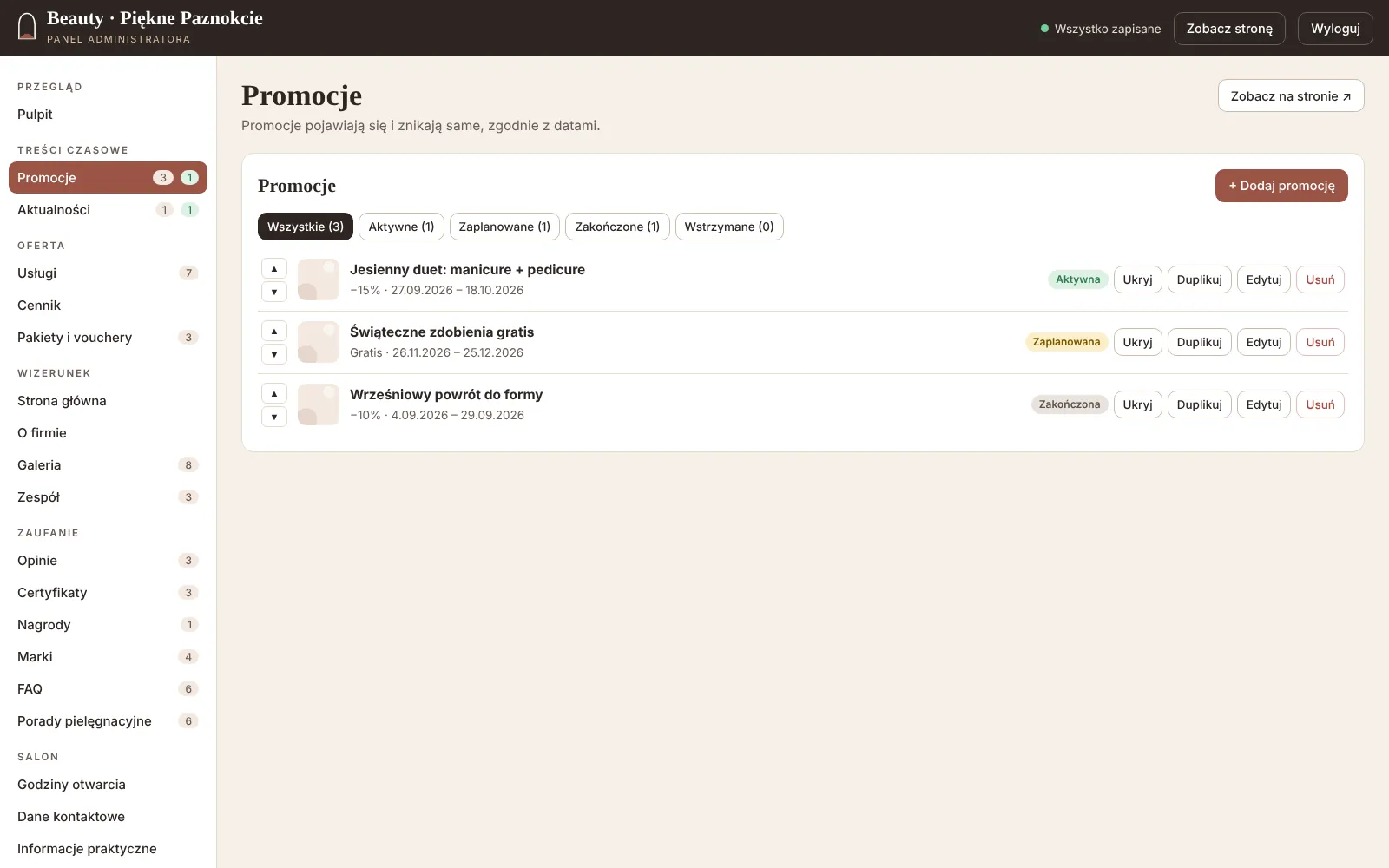The image size is (1389, 868).
Task: Filter by Zakończone (1) promotions
Action: click(x=617, y=227)
